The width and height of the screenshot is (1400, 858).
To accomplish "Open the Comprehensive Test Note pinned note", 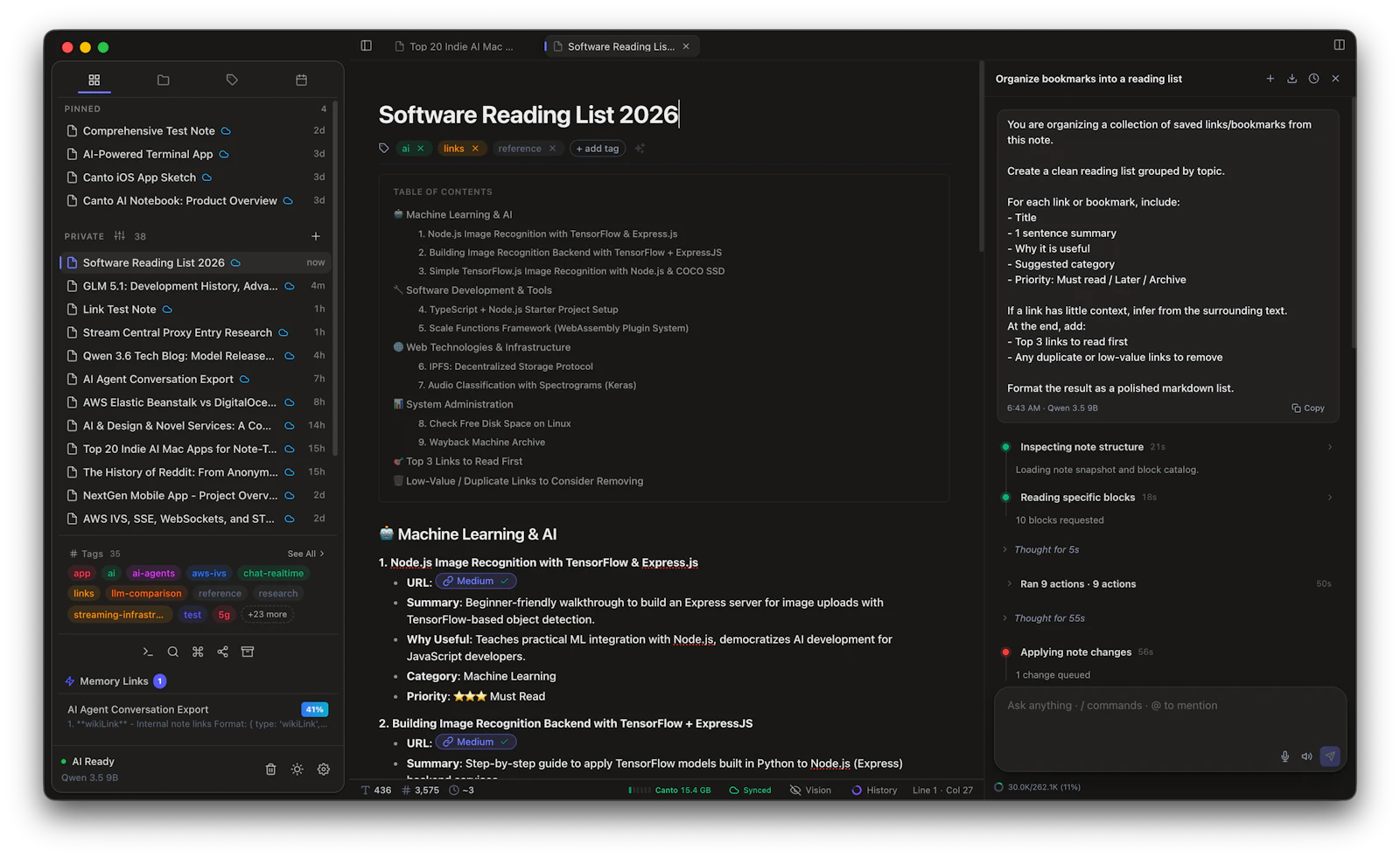I will [x=194, y=131].
